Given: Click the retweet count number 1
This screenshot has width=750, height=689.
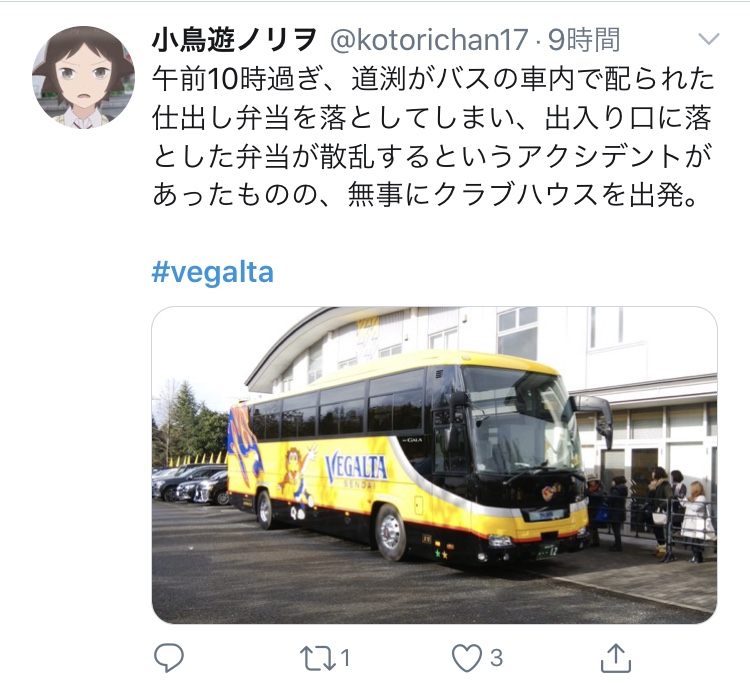Looking at the screenshot, I should pyautogui.click(x=345, y=658).
